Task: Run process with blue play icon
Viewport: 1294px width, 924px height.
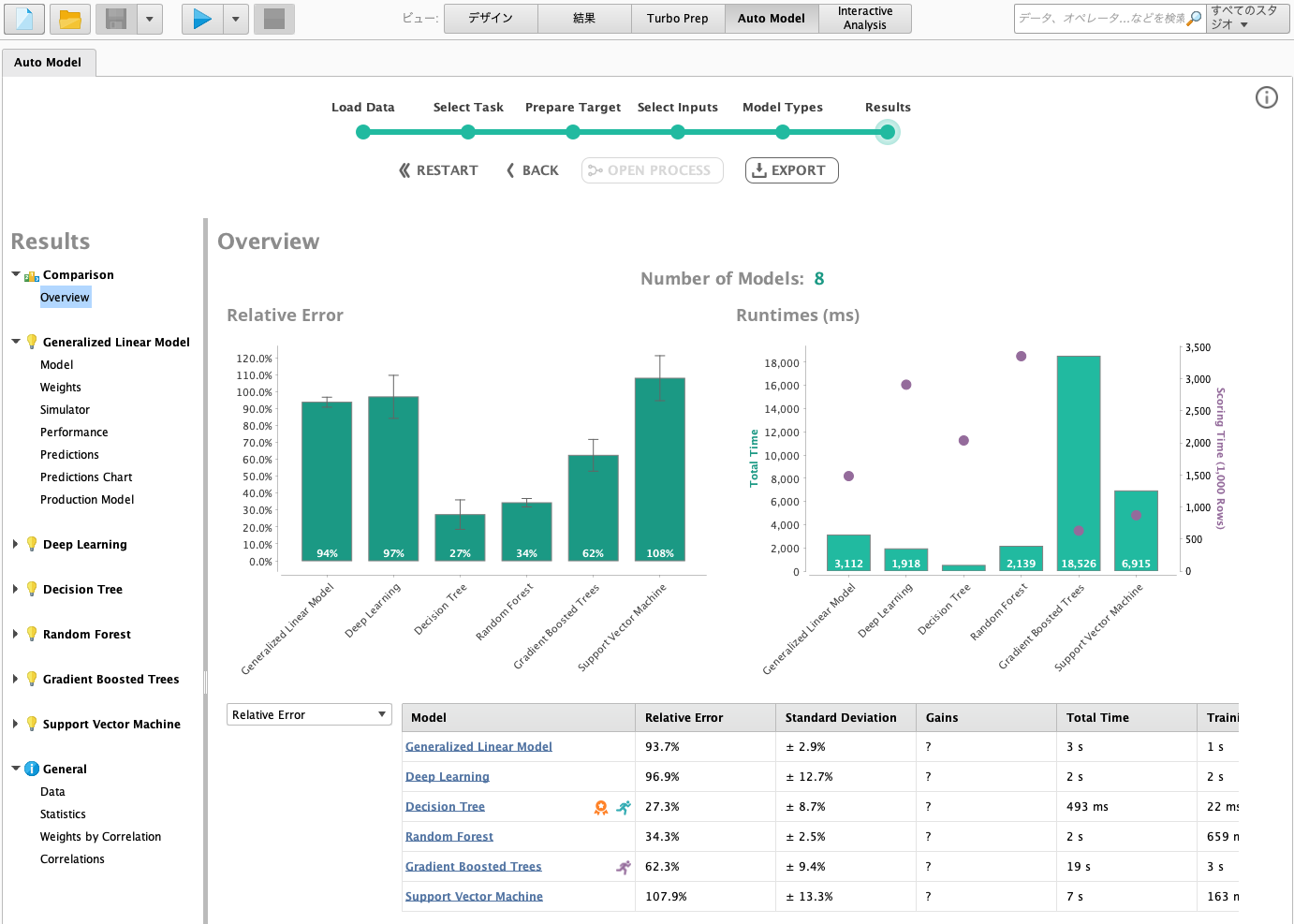Action: click(x=202, y=19)
